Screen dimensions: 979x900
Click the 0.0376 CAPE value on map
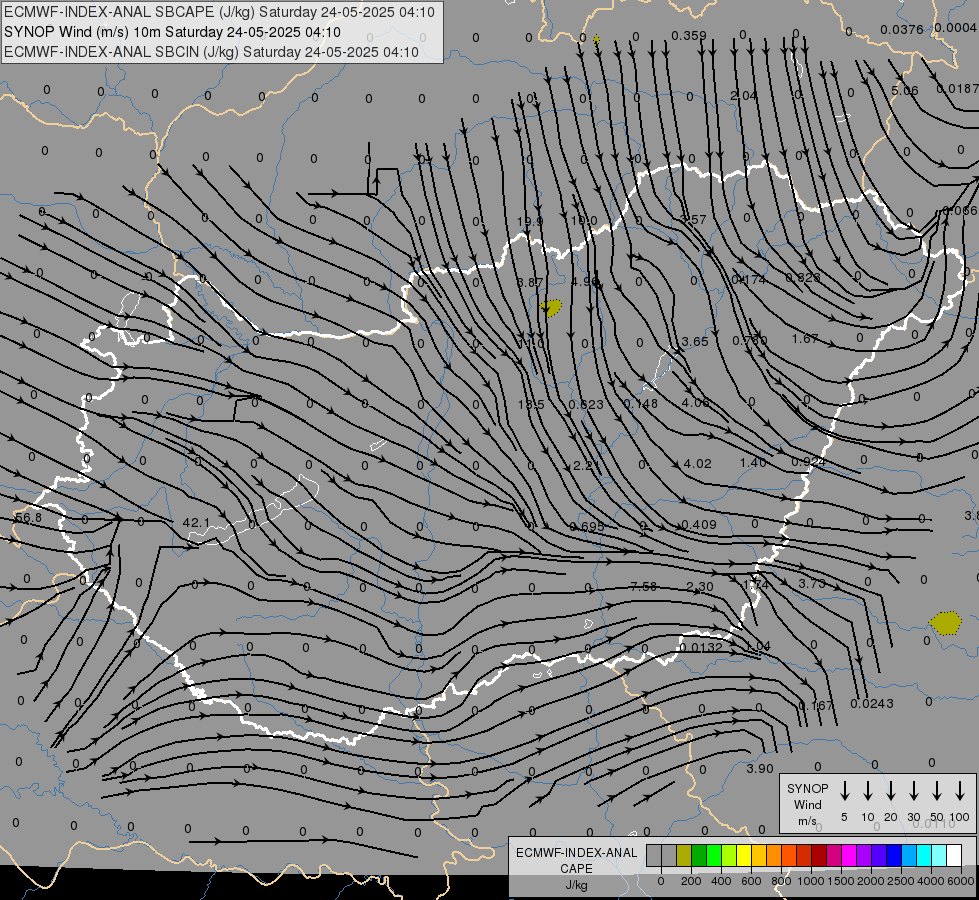(x=902, y=29)
